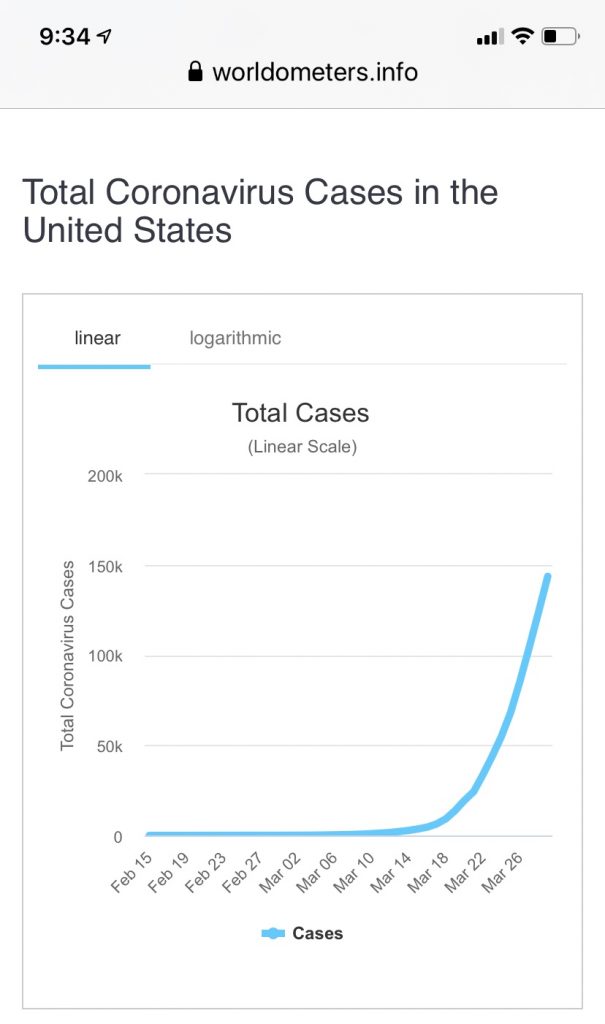The width and height of the screenshot is (605, 1024).
Task: Tap the 9:34 clock in status bar
Action: pyautogui.click(x=64, y=37)
